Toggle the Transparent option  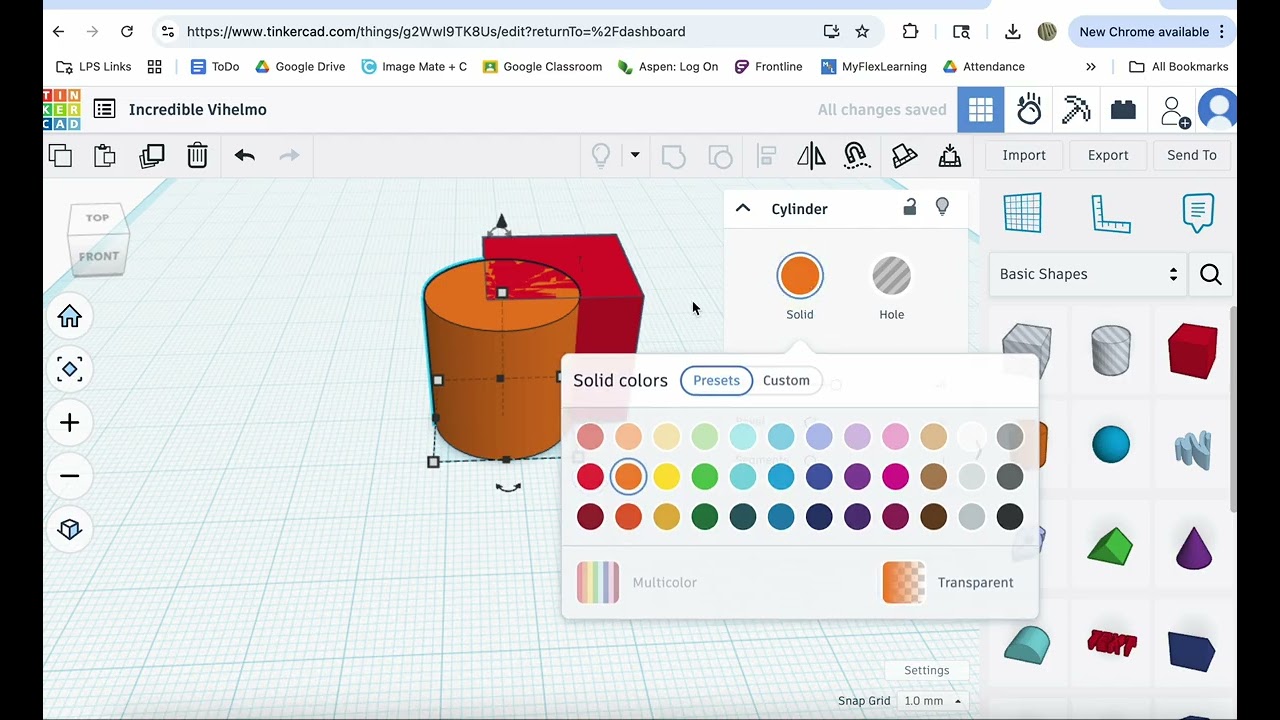click(x=948, y=583)
